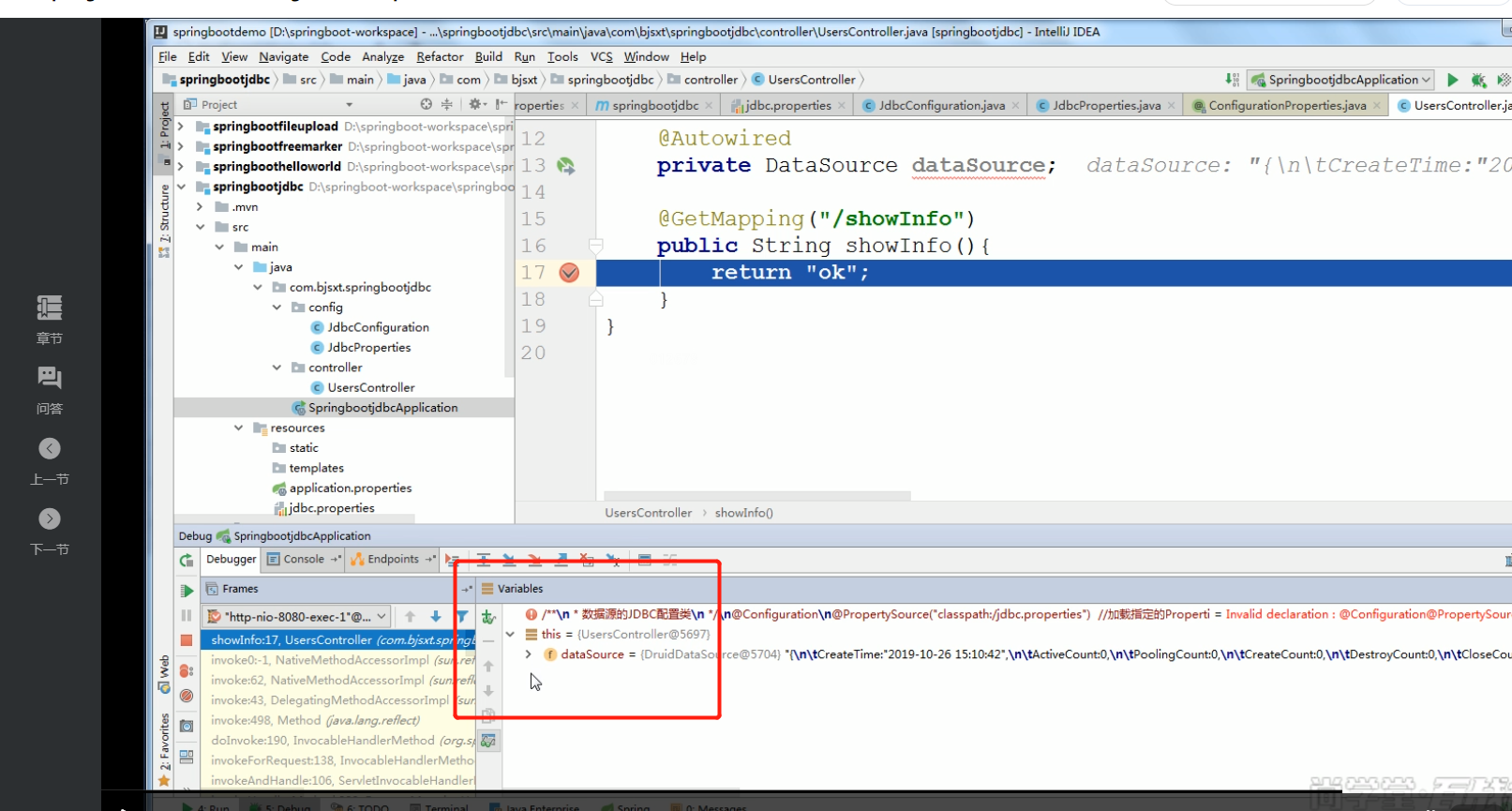The image size is (1512, 811).
Task: Toggle the Show Watches glasses icon
Action: pos(488,741)
